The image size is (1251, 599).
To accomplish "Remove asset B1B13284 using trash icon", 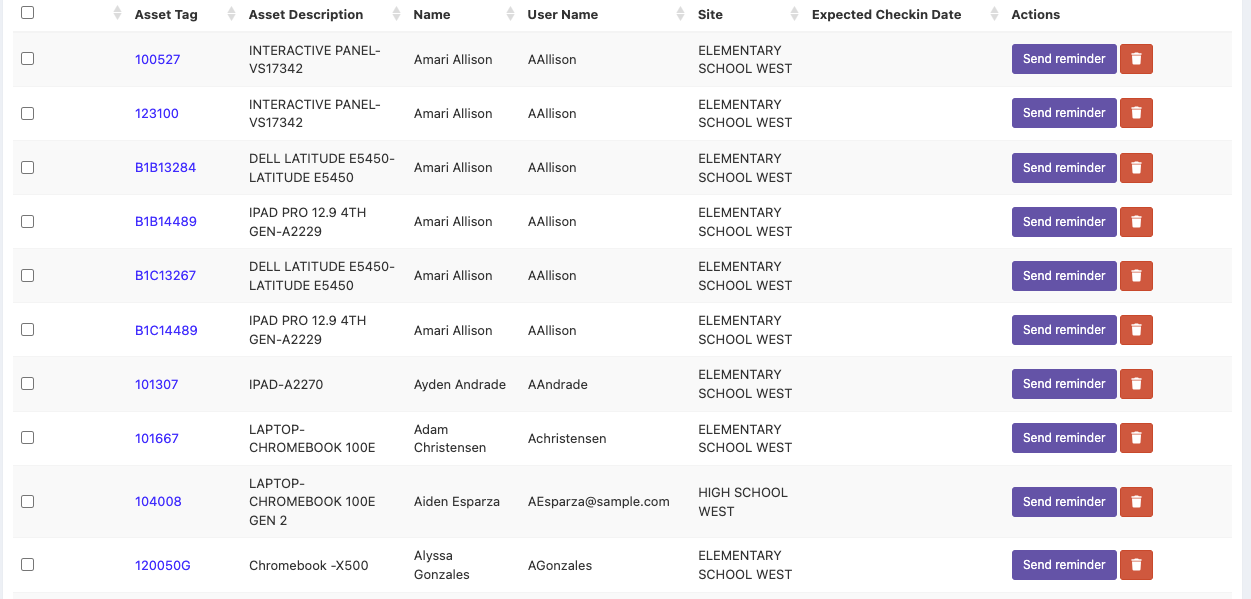I will point(1136,168).
